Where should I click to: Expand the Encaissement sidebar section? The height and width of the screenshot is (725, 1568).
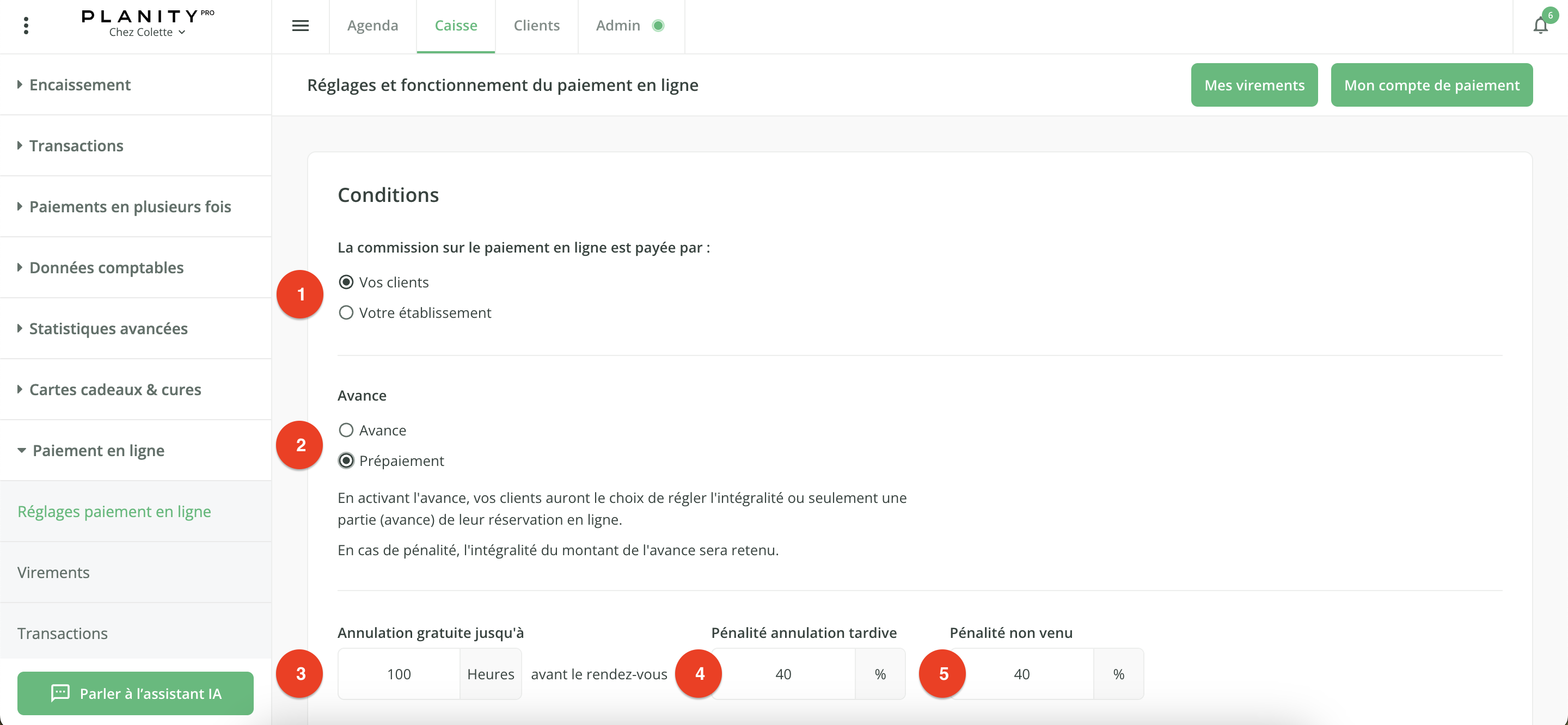79,84
